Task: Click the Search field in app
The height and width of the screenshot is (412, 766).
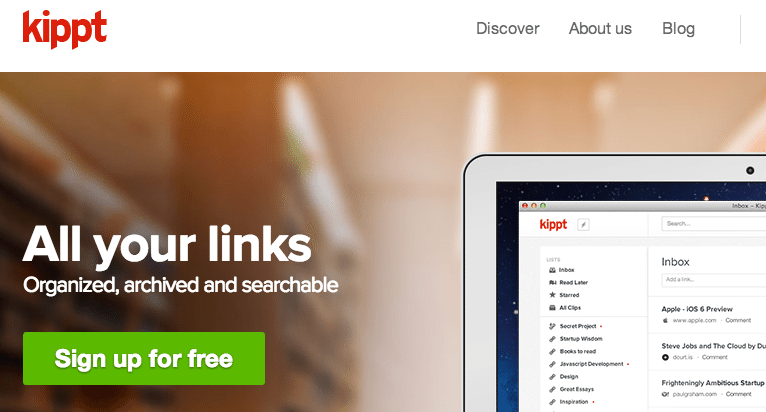Action: 714,224
